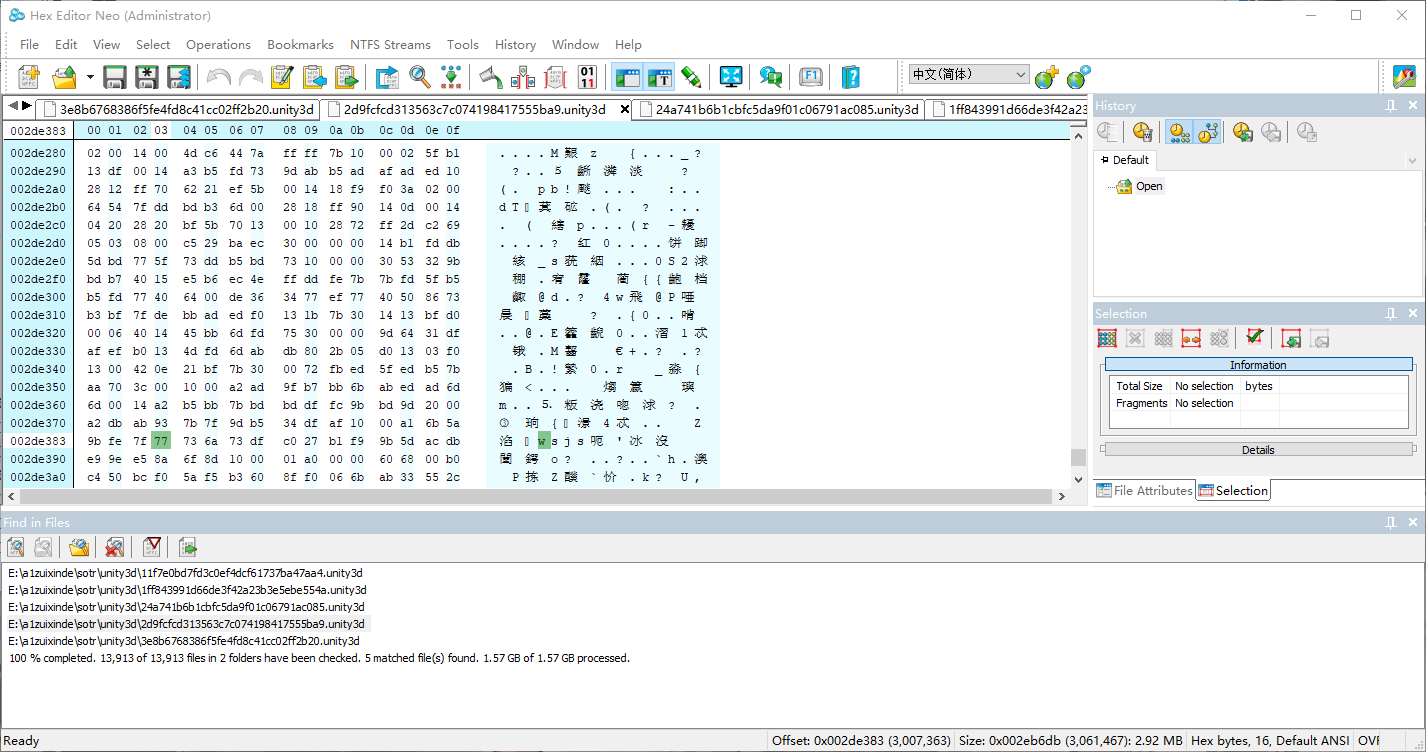
Task: Switch to the 24a741b6b1cbfc5da9f01c06791ac085.unity3d tab
Action: [x=786, y=110]
